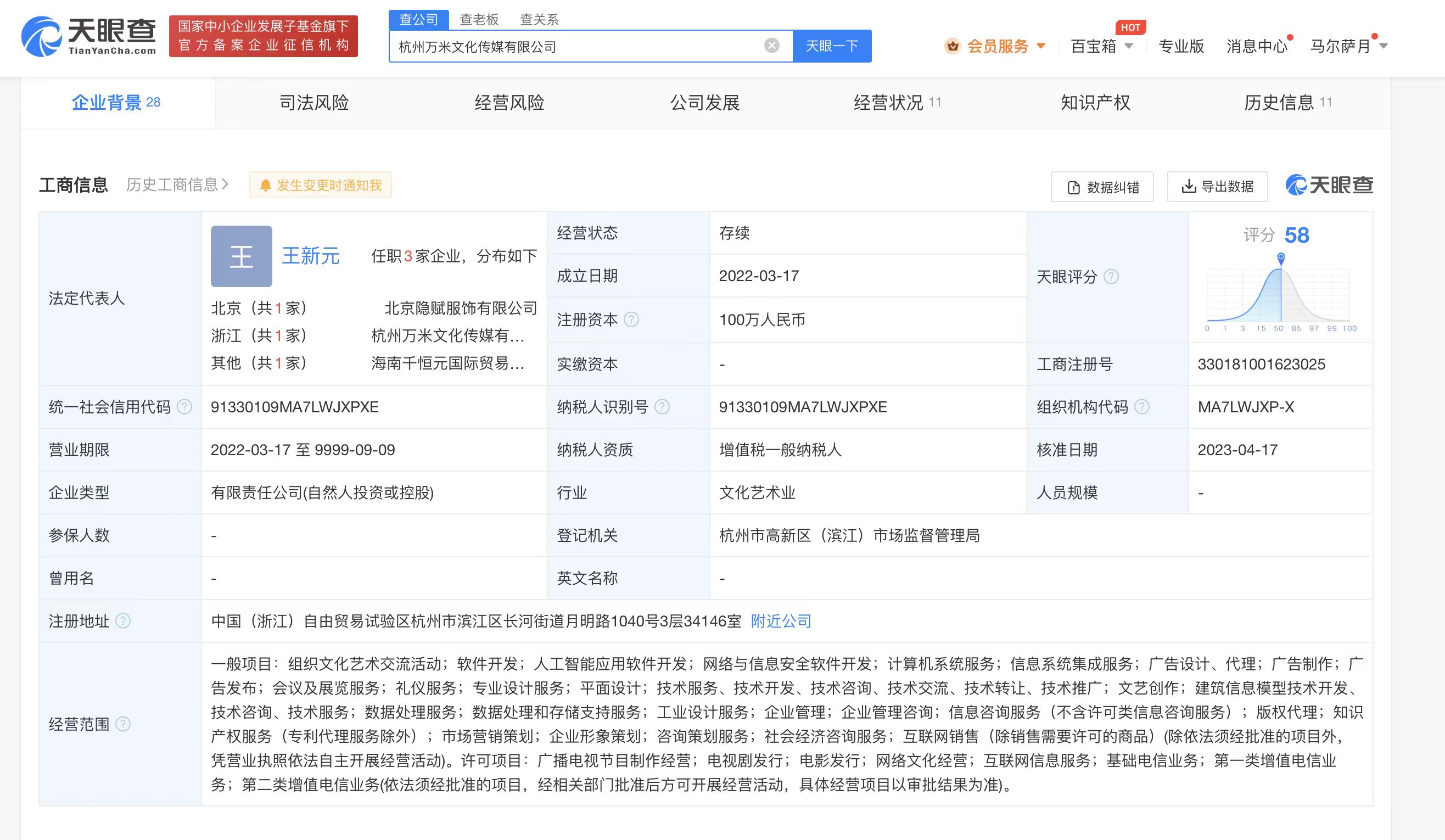
Task: Click the 发生变更时通知我 button
Action: coord(321,184)
